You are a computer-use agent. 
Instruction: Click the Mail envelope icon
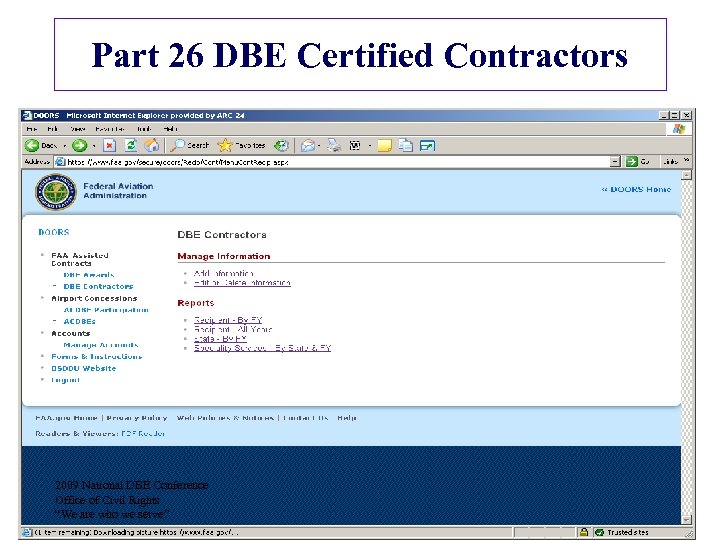click(308, 146)
